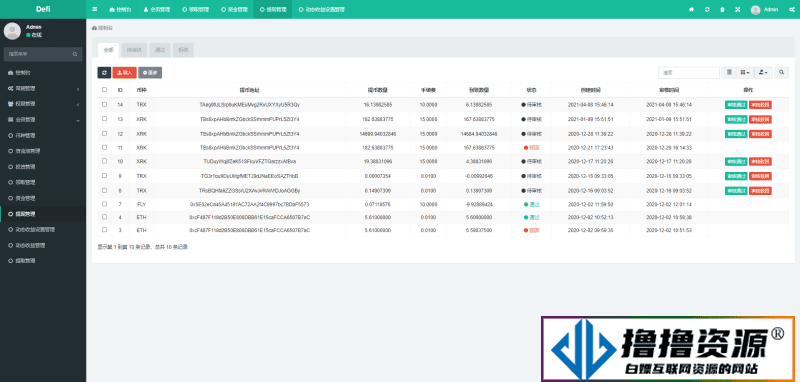The height and width of the screenshot is (382, 800).
Task: Switch to the 全部 filter tab
Action: pyautogui.click(x=108, y=50)
